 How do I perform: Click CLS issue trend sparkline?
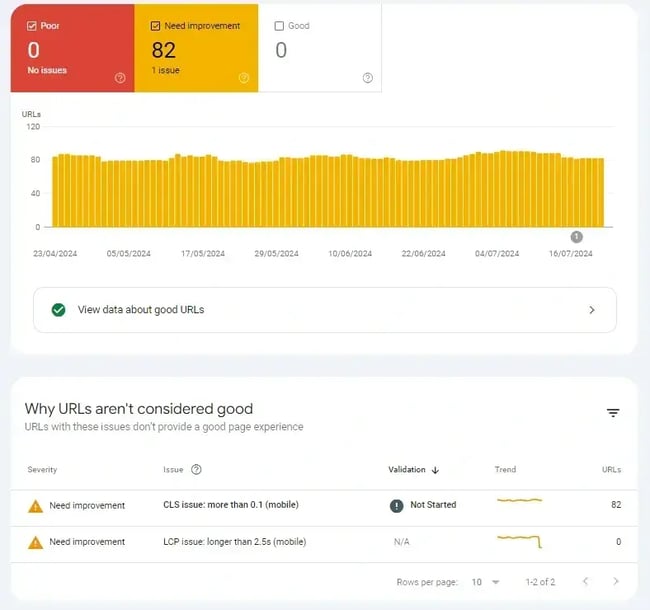pyautogui.click(x=519, y=502)
